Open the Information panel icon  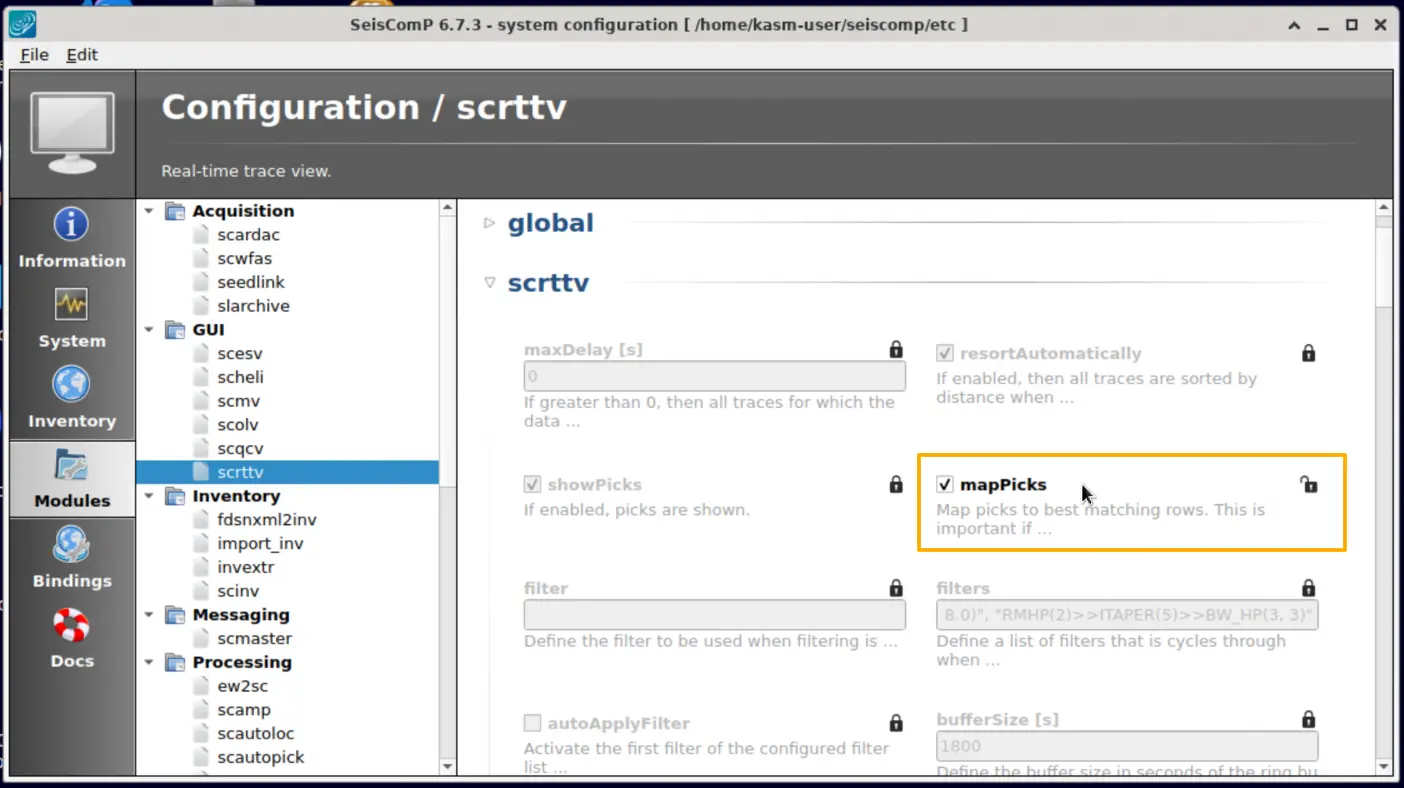tap(71, 225)
